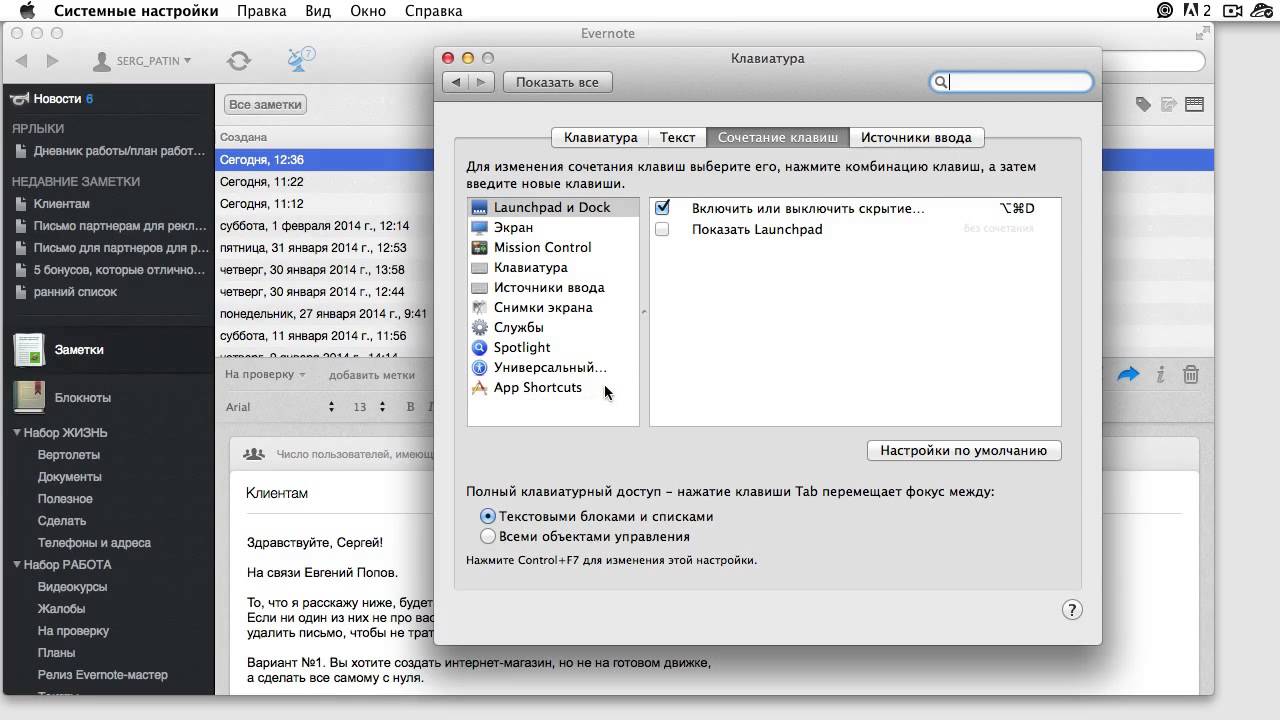Collapse the Набор ЖИЗНЬ stack

tap(17, 433)
